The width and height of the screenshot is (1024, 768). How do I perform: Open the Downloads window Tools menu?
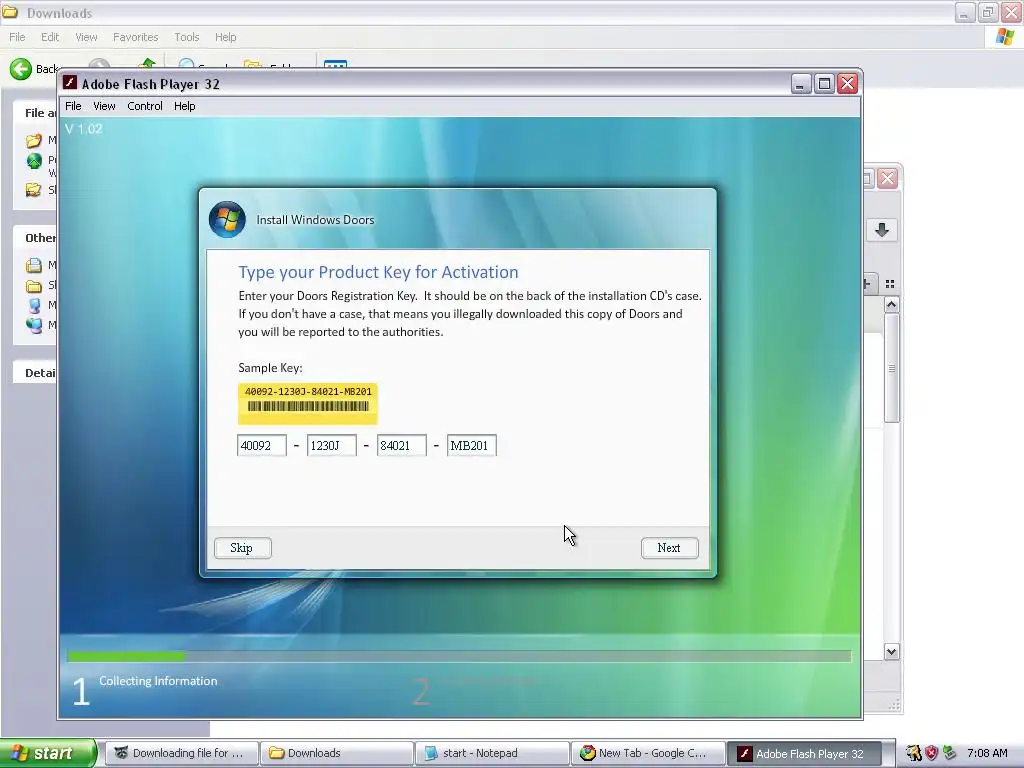pos(186,37)
